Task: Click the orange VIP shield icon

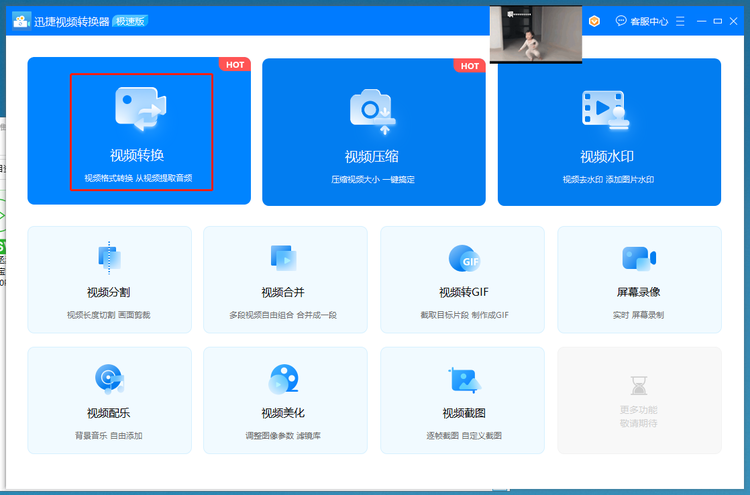Action: pyautogui.click(x=594, y=21)
